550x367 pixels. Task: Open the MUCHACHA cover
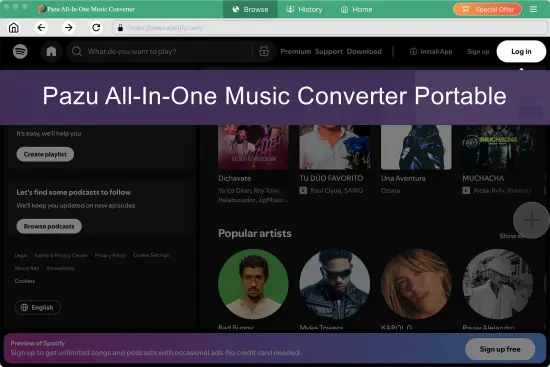498,147
